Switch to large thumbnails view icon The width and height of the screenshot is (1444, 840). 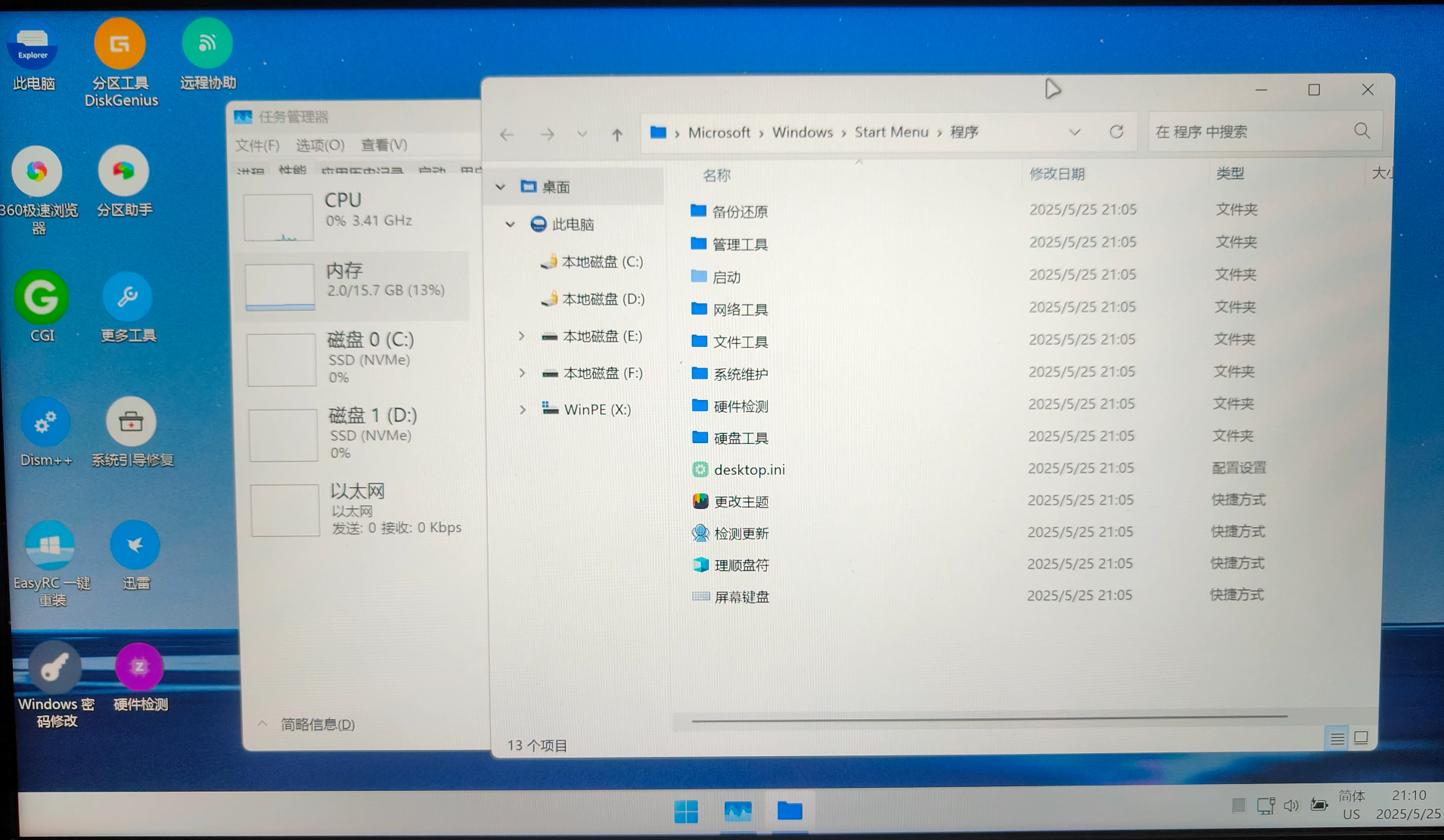pos(1361,737)
